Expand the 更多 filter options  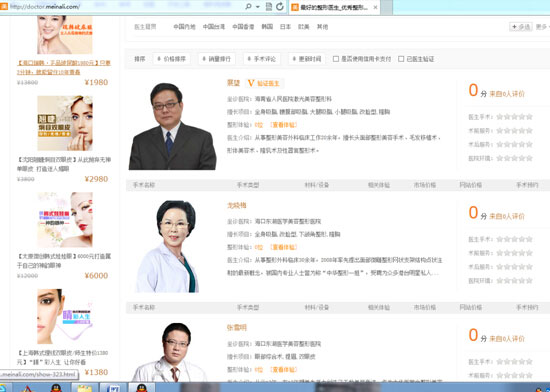coord(542,27)
